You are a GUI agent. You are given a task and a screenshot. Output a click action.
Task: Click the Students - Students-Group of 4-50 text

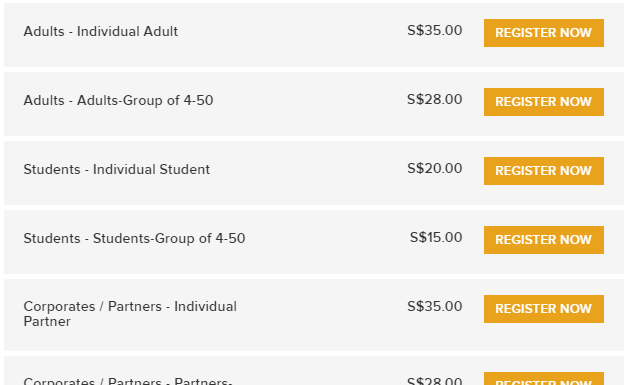[x=134, y=238]
